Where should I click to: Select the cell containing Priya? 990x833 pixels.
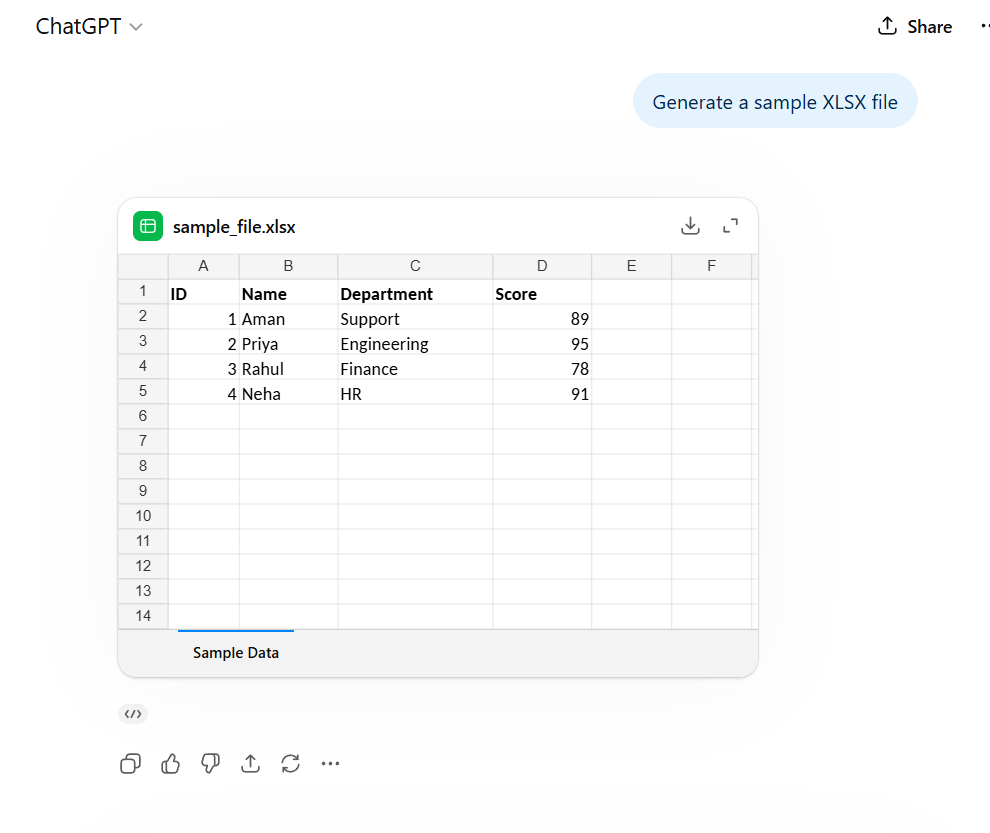[289, 344]
